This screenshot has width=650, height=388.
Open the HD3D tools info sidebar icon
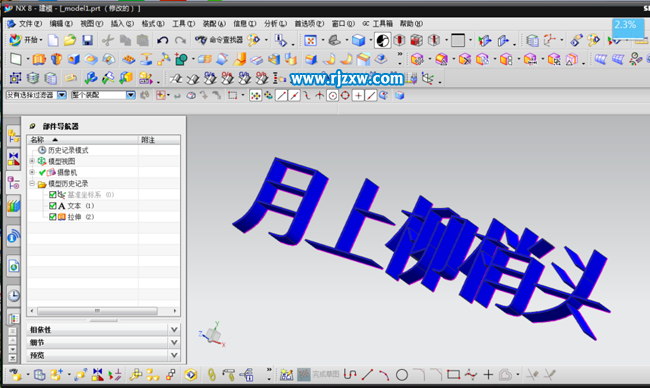pyautogui.click(x=13, y=236)
